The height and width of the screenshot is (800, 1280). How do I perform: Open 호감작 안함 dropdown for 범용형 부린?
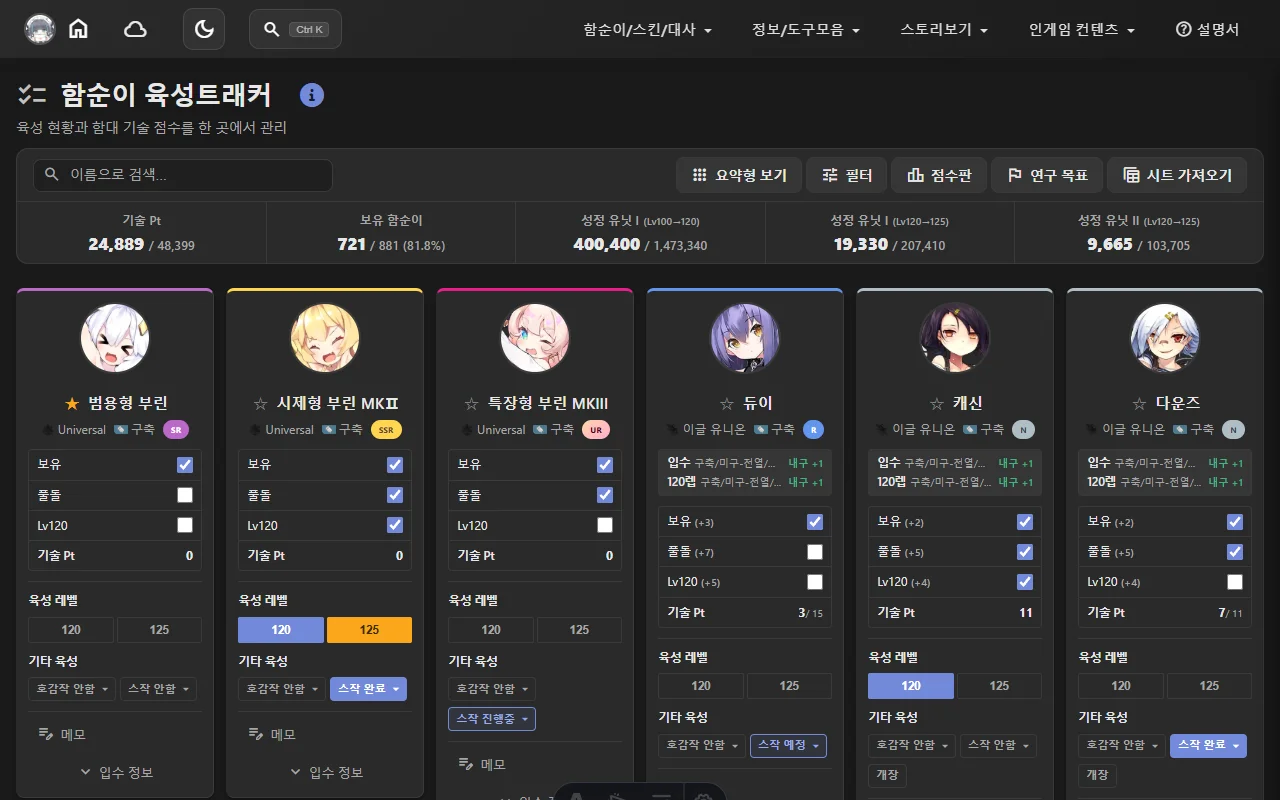pyautogui.click(x=72, y=689)
